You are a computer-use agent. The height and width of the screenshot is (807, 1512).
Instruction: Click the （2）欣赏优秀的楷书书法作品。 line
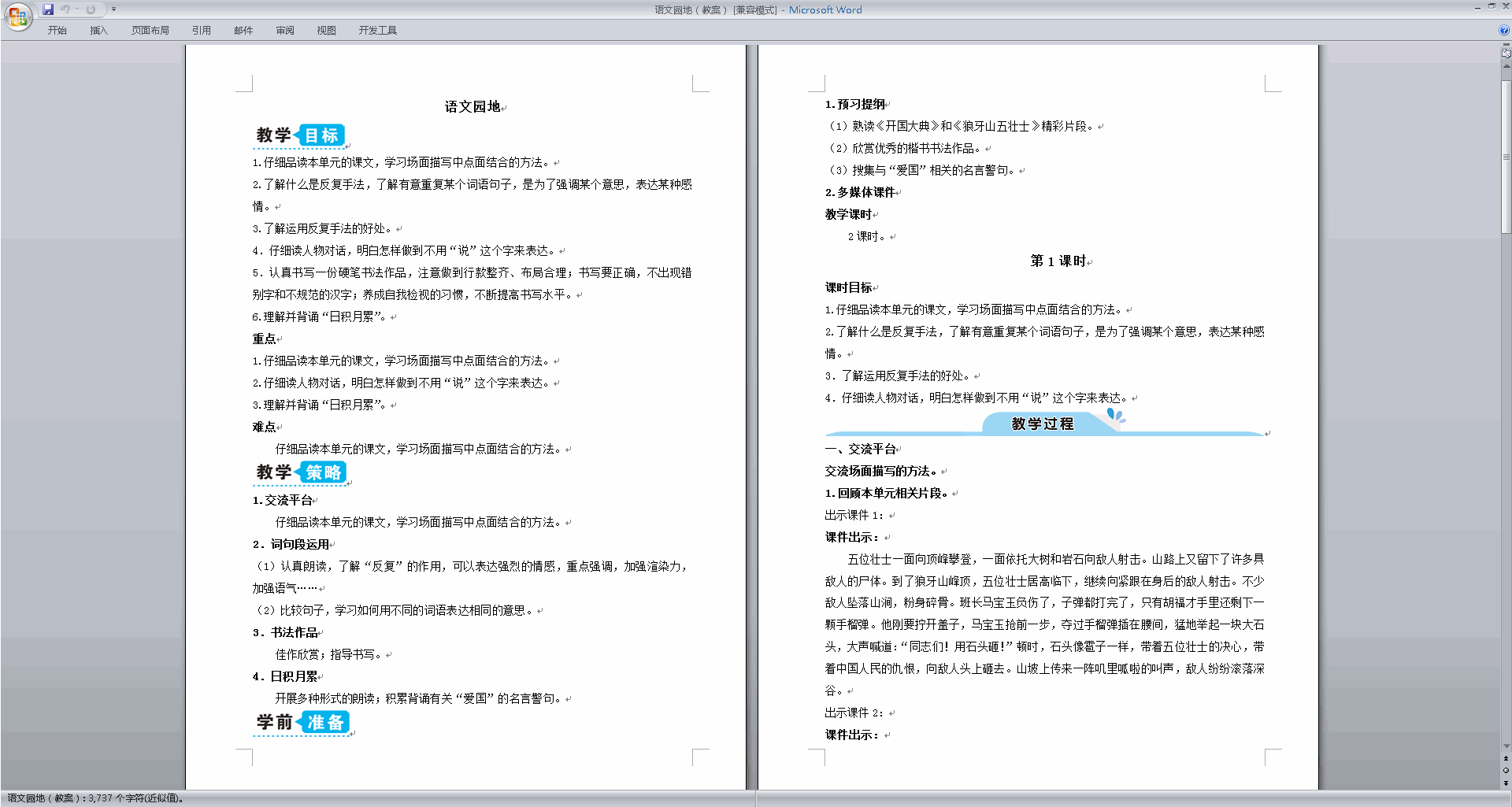point(903,148)
